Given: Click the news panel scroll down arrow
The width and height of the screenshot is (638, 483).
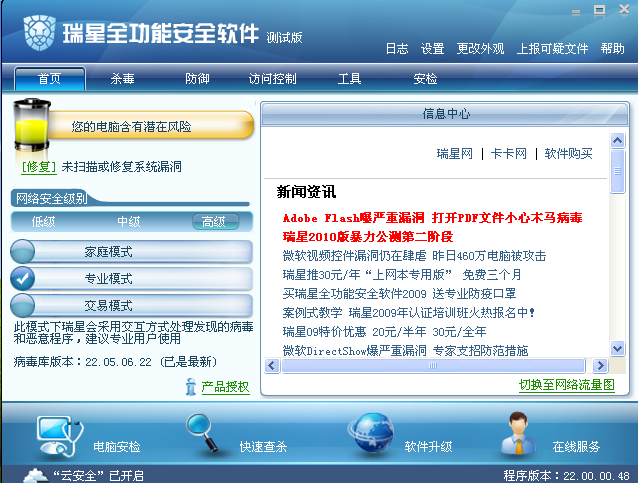Looking at the screenshot, I should 618,349.
